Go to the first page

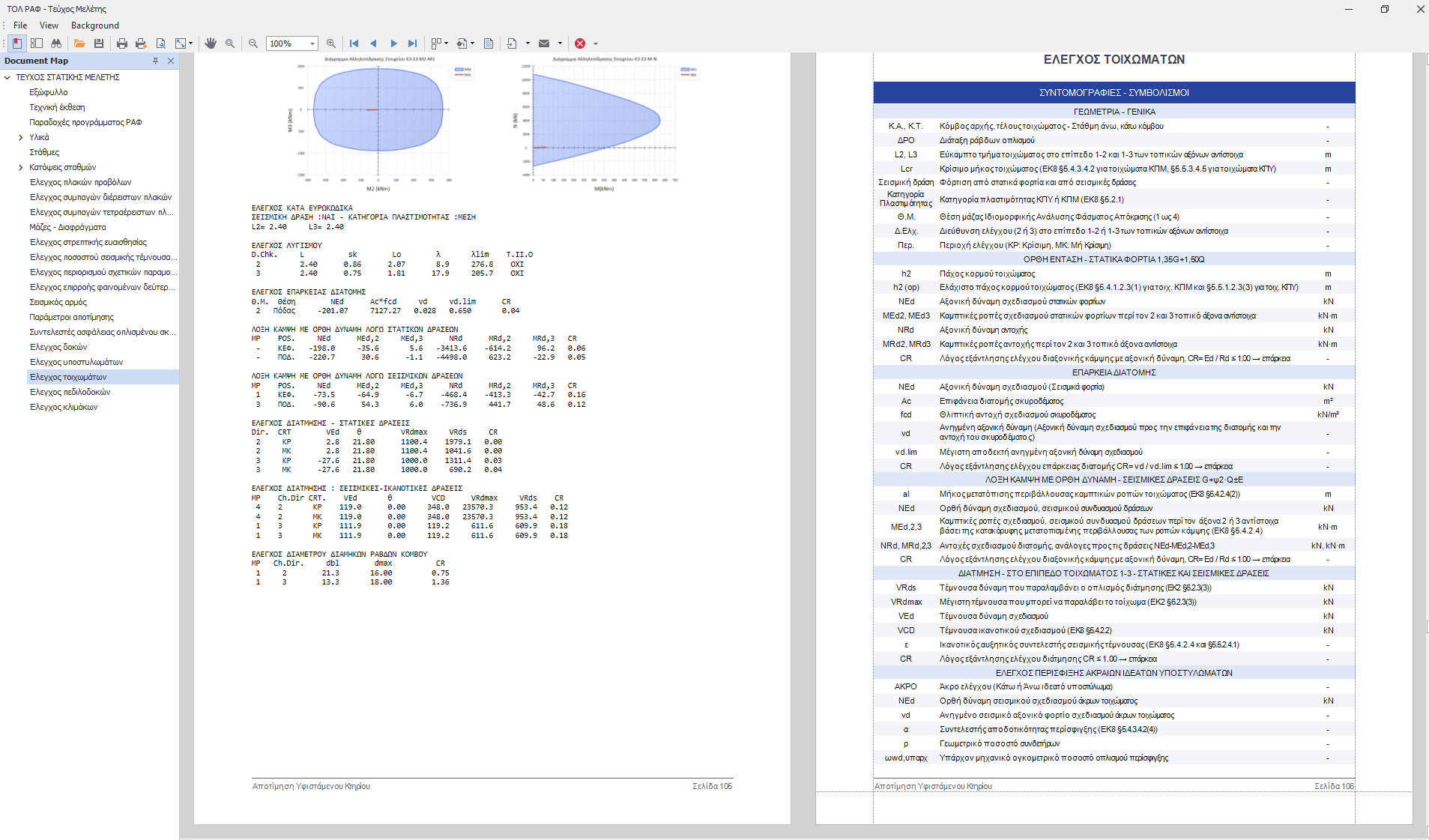coord(354,43)
